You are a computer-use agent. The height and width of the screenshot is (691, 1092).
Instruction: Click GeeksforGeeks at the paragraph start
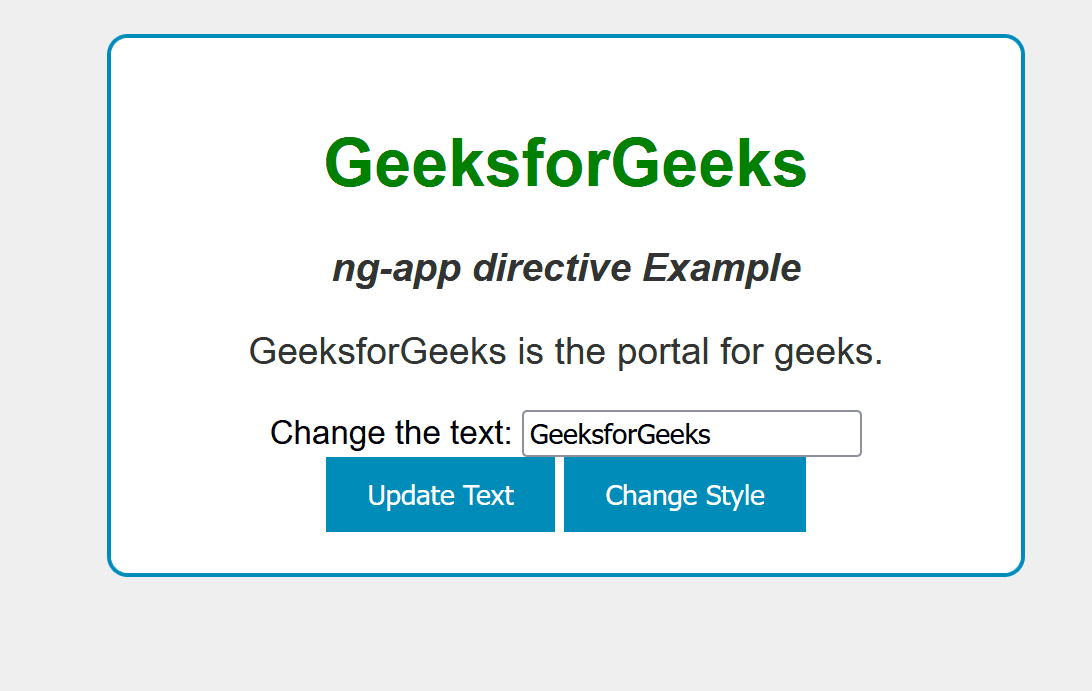pos(377,352)
